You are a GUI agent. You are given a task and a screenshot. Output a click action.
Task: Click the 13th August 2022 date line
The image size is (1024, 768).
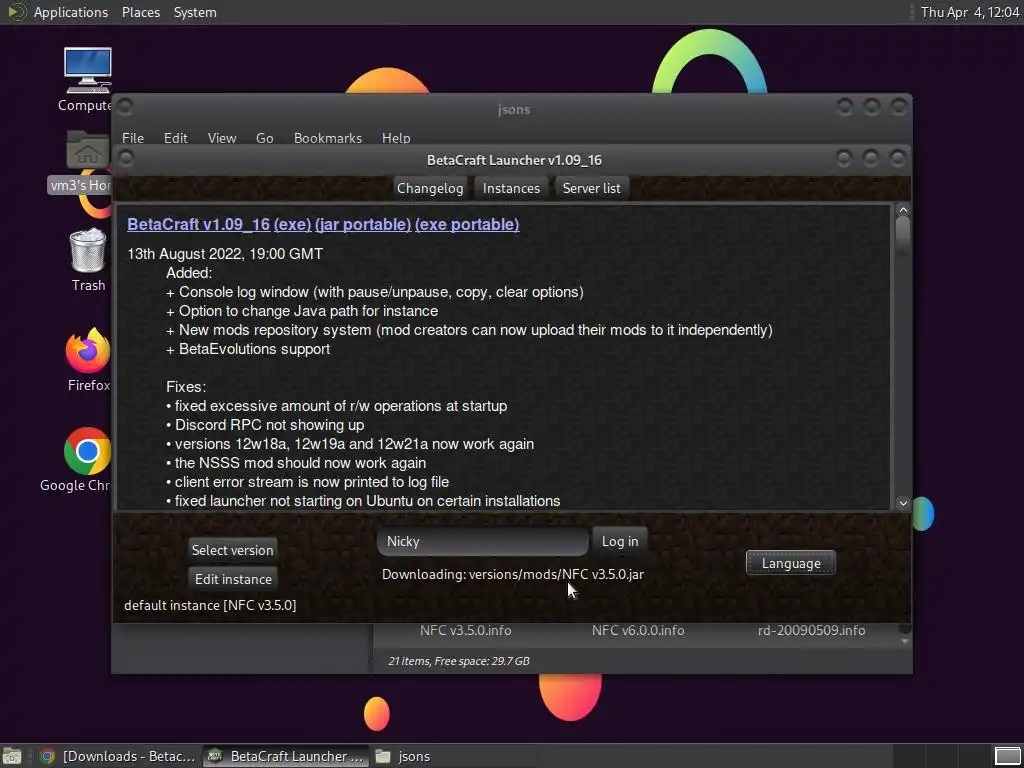click(225, 253)
